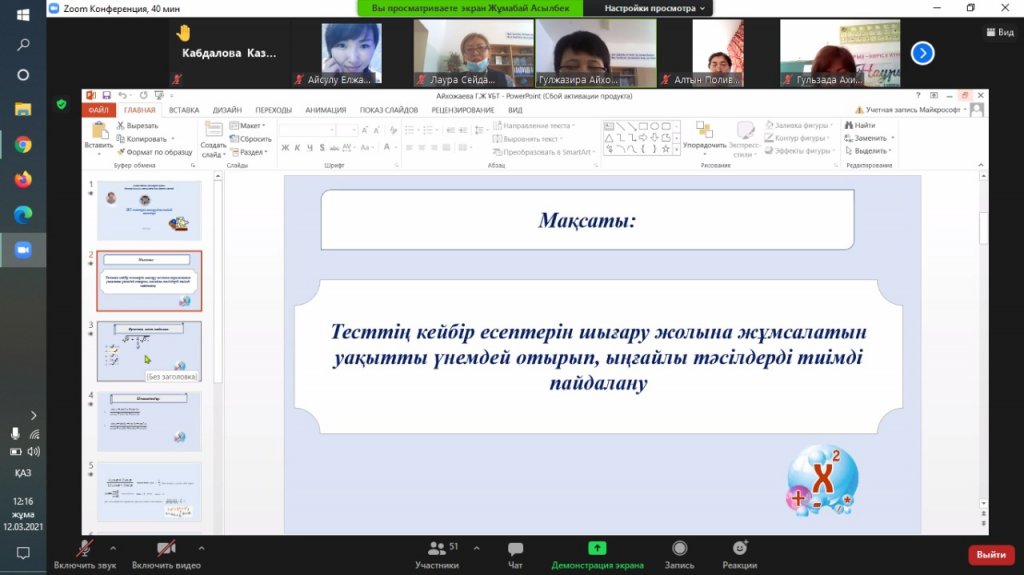This screenshot has width=1024, height=575.
Task: Unmute the microphone with Включить звук
Action: (85, 553)
